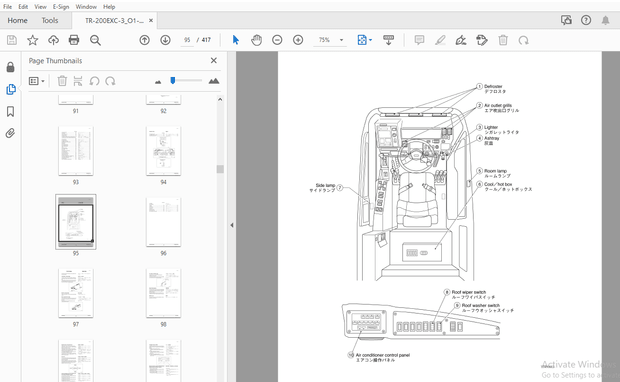Open the Attachments paperclip sidebar icon
This screenshot has width=620, height=382.
(x=11, y=133)
